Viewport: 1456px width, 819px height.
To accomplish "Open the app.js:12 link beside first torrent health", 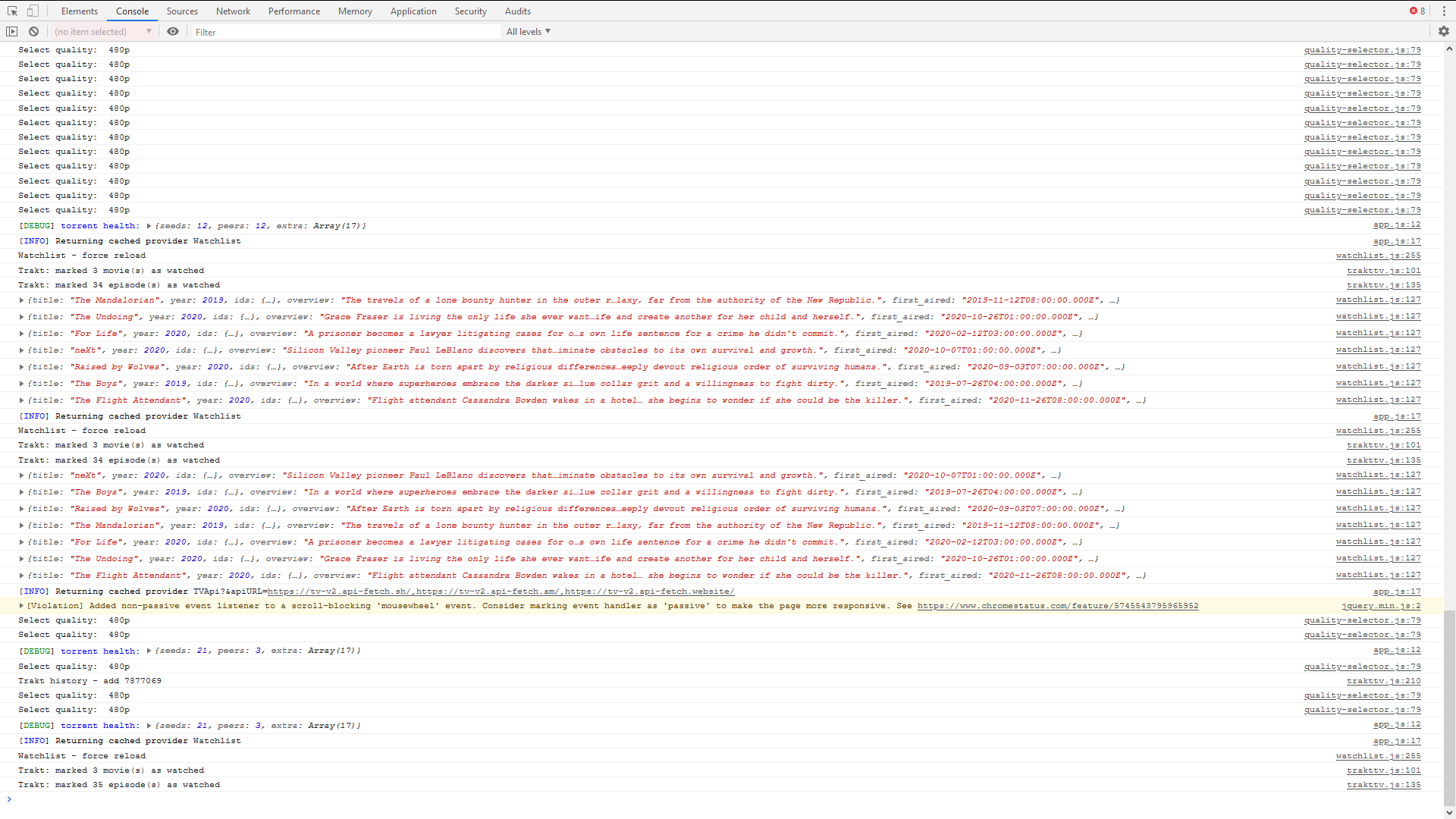I will [x=1397, y=225].
